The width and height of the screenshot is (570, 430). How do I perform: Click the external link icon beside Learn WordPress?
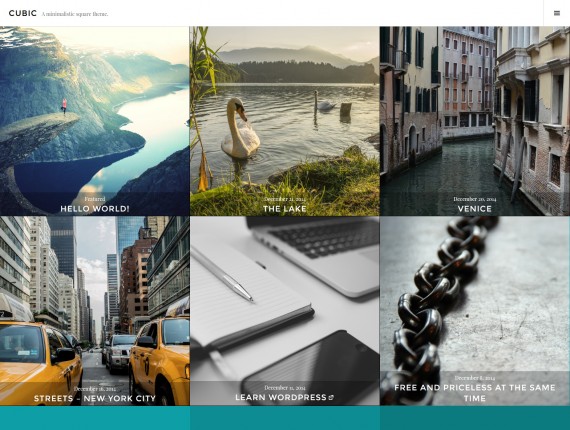pyautogui.click(x=331, y=398)
